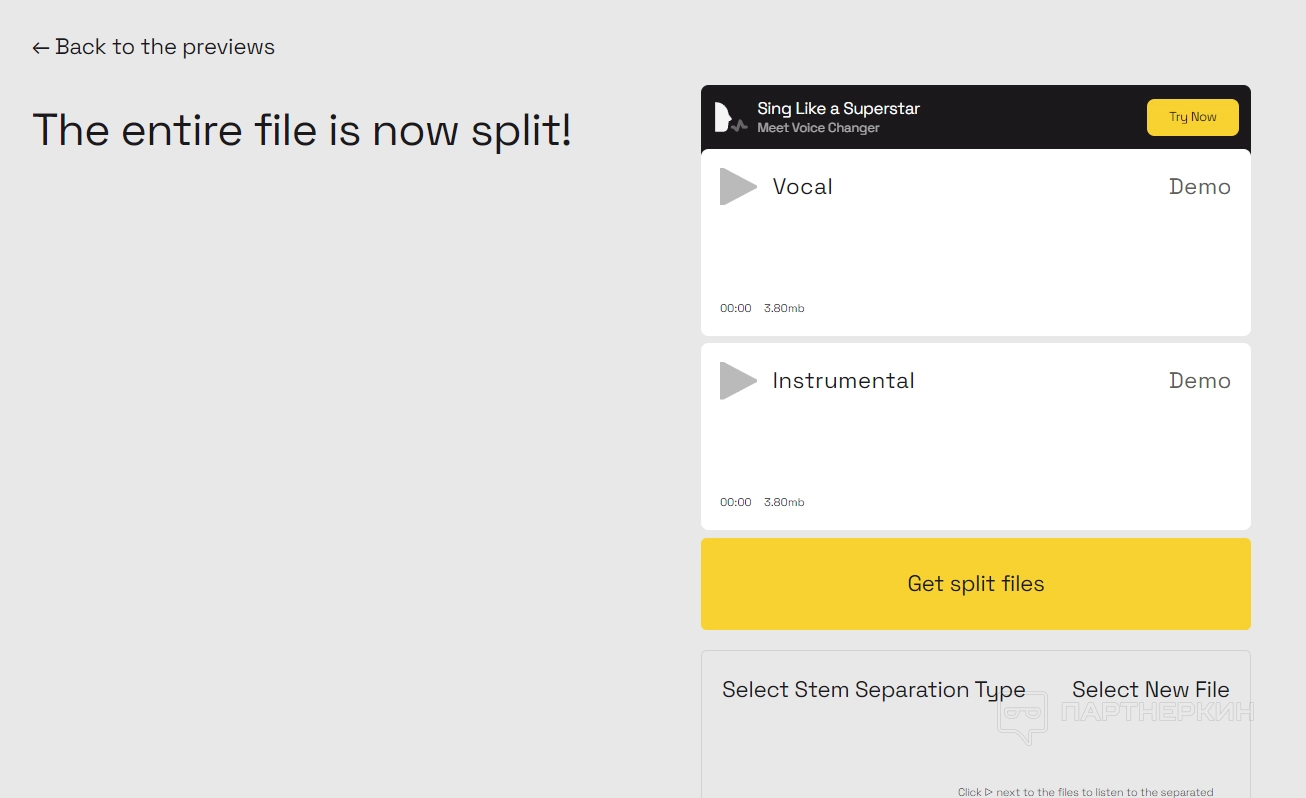
Task: Select the Vocal track name text
Action: (802, 187)
